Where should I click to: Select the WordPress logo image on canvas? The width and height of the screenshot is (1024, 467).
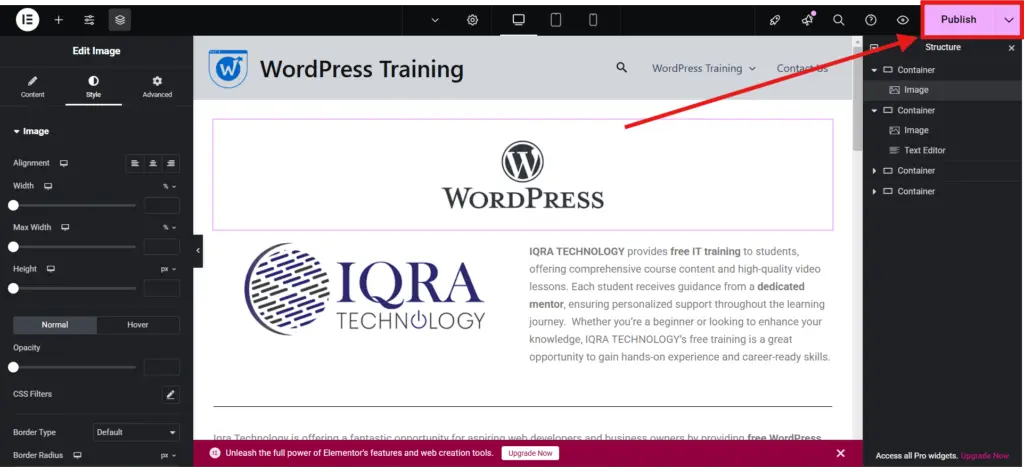click(522, 174)
